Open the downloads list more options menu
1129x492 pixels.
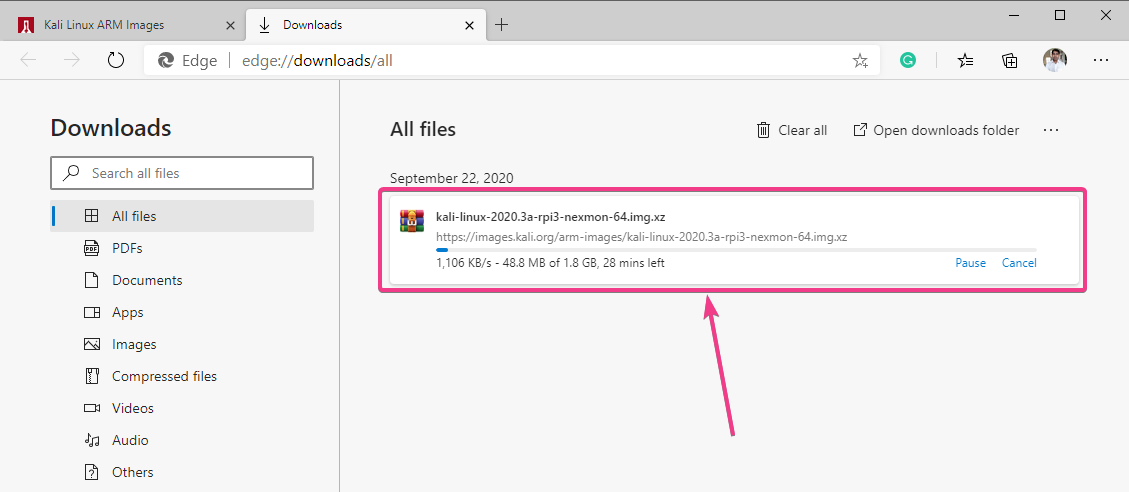(1051, 130)
